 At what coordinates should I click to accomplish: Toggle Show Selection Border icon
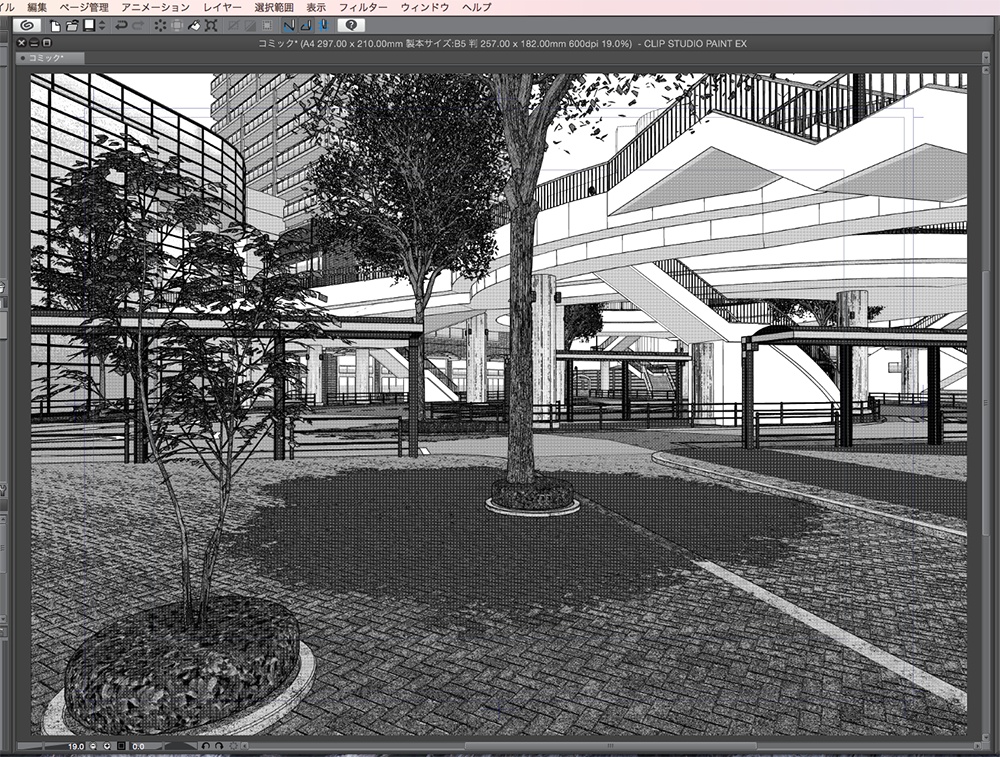pyautogui.click(x=267, y=26)
